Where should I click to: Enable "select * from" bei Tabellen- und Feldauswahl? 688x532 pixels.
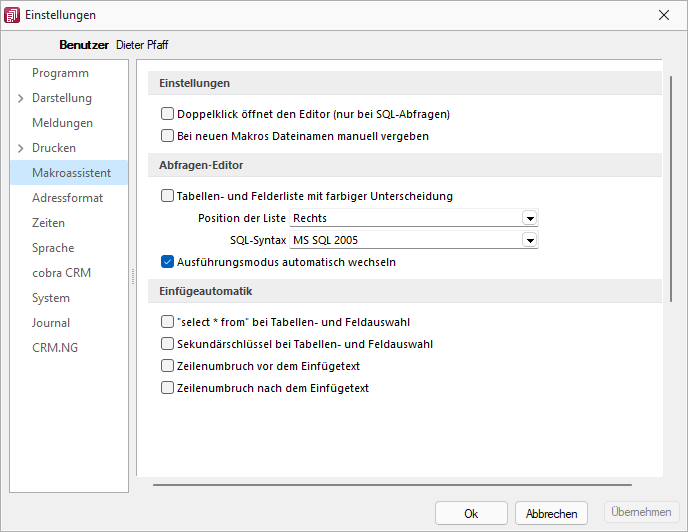[167, 322]
